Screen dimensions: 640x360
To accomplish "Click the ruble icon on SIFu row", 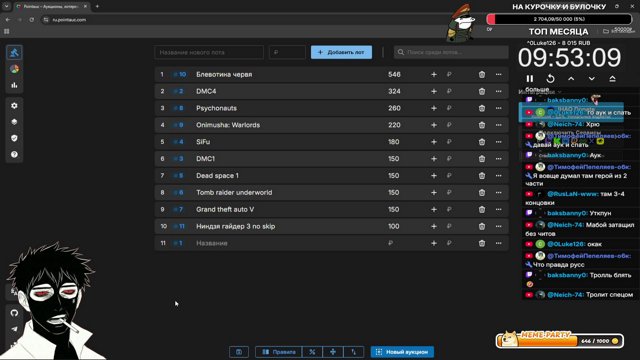I will [x=449, y=142].
